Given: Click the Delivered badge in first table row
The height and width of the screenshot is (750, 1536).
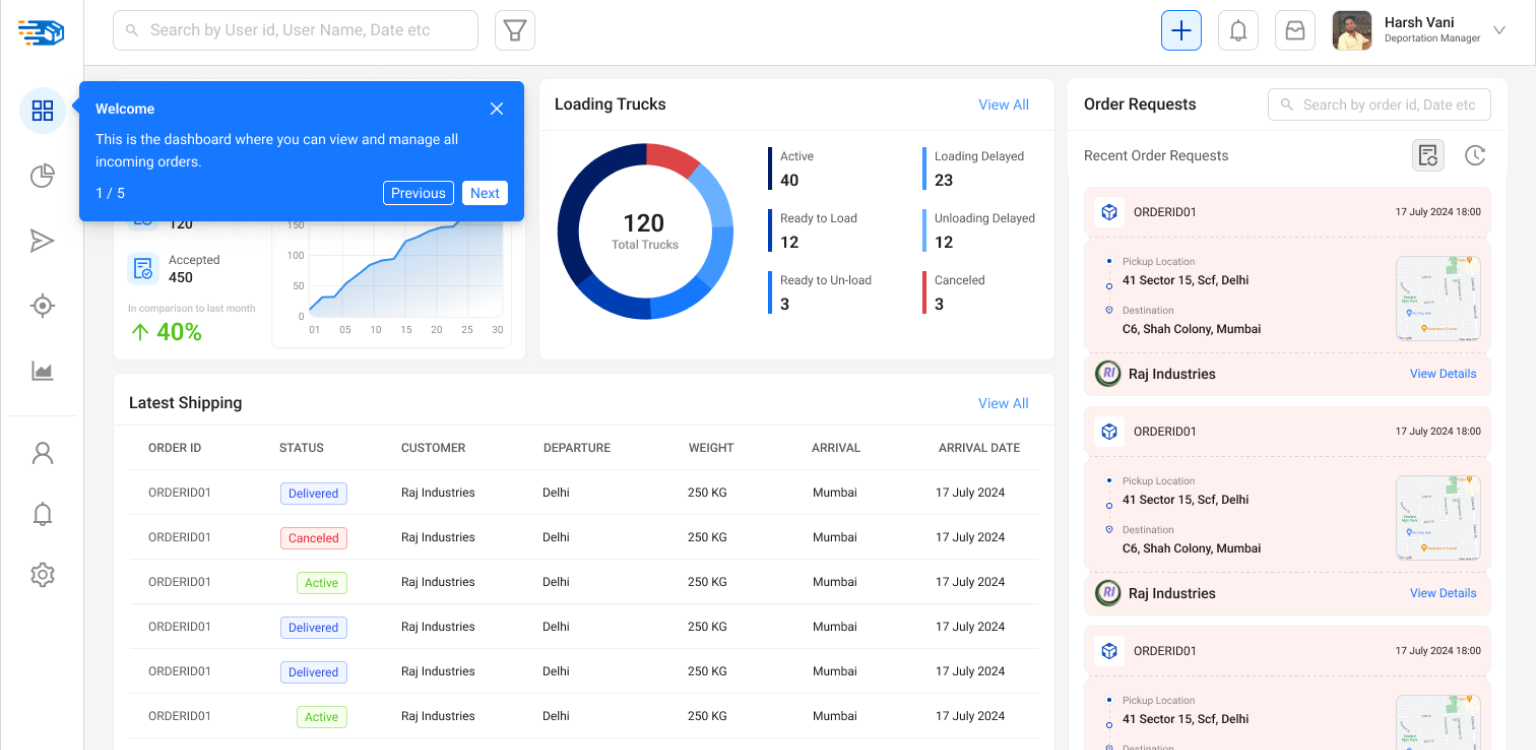Looking at the screenshot, I should (x=313, y=493).
